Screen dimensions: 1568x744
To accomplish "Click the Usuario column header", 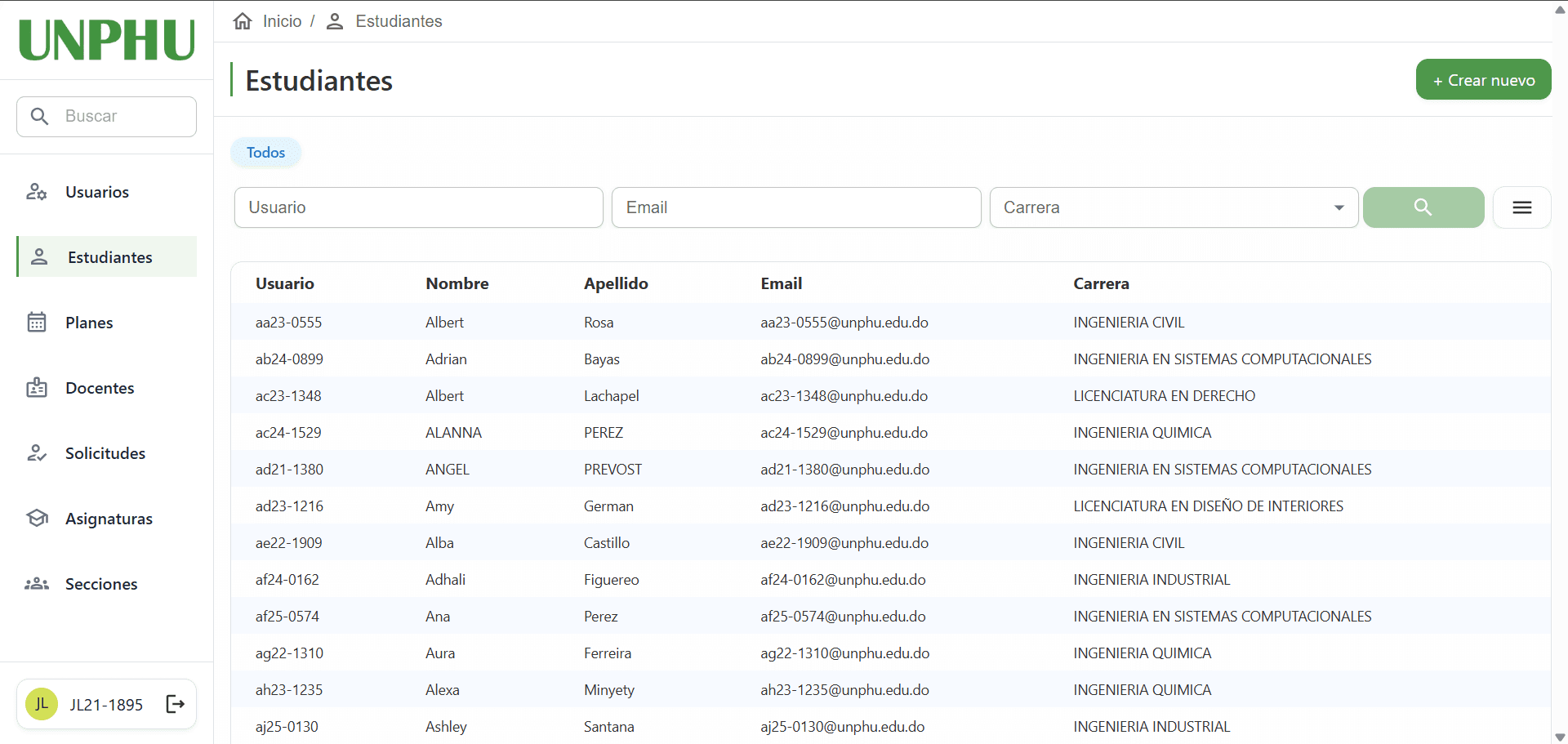I will [285, 283].
